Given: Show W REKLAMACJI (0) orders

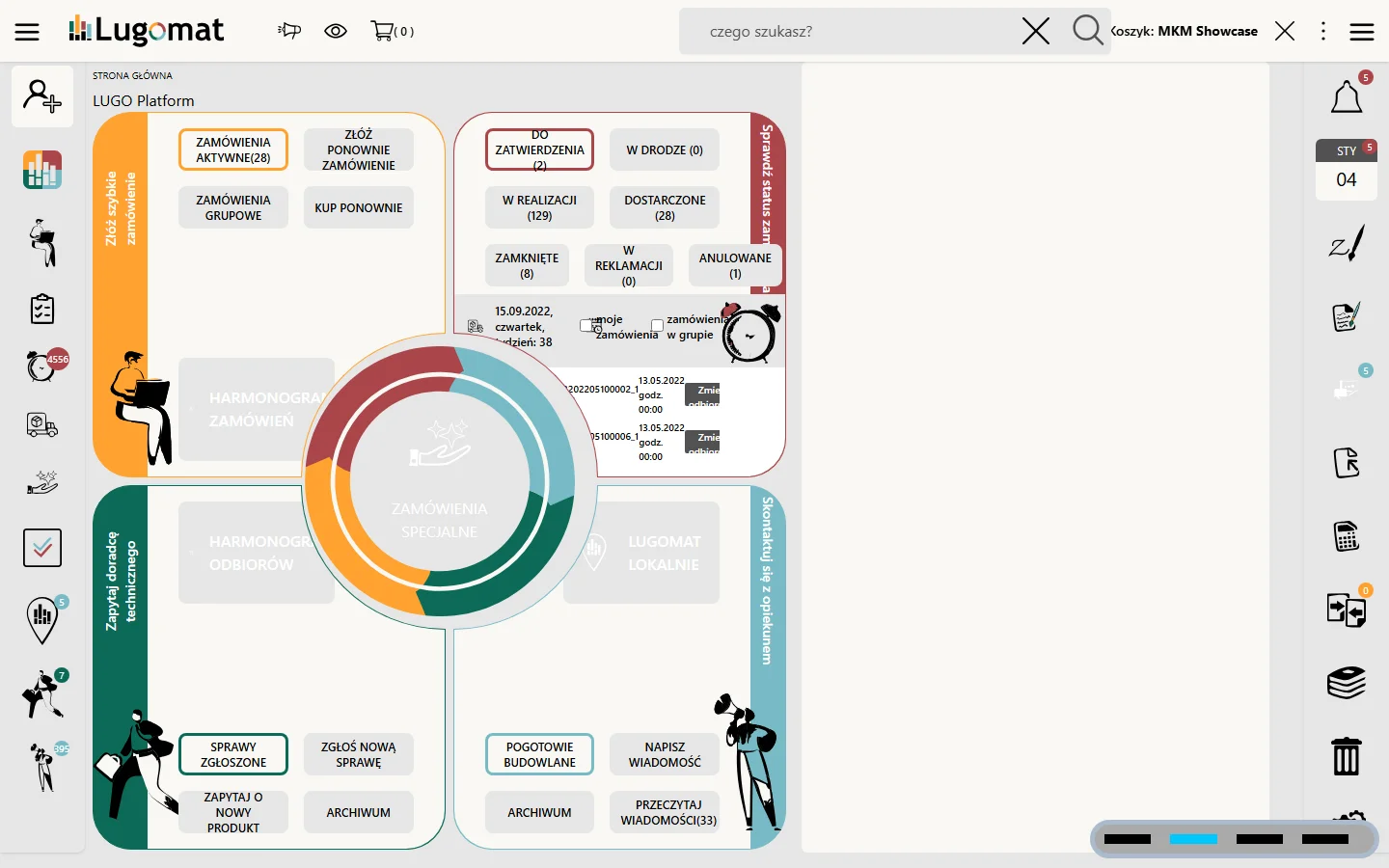Looking at the screenshot, I should [629, 266].
